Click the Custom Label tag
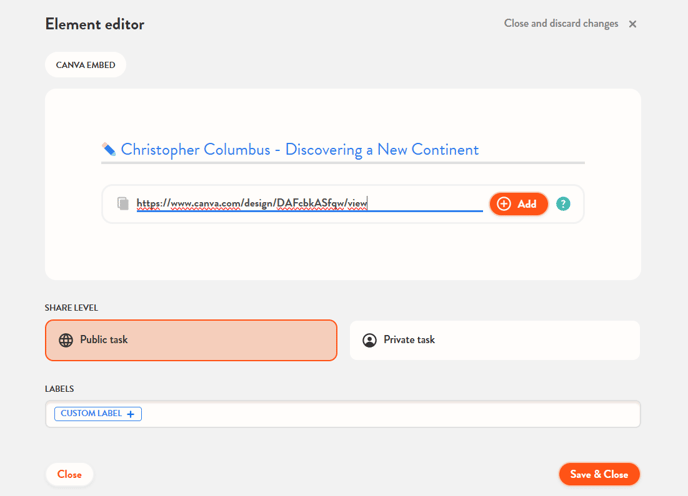688x496 pixels. (91, 414)
